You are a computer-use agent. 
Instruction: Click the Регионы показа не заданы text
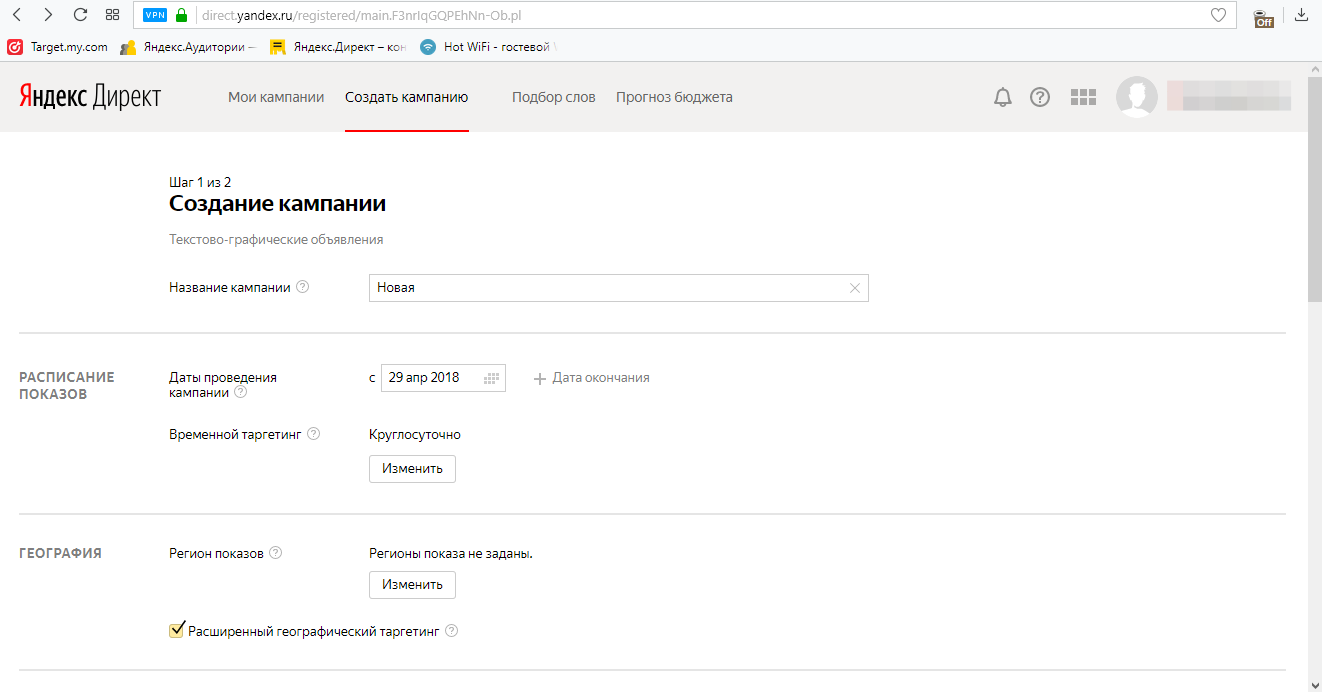[451, 553]
